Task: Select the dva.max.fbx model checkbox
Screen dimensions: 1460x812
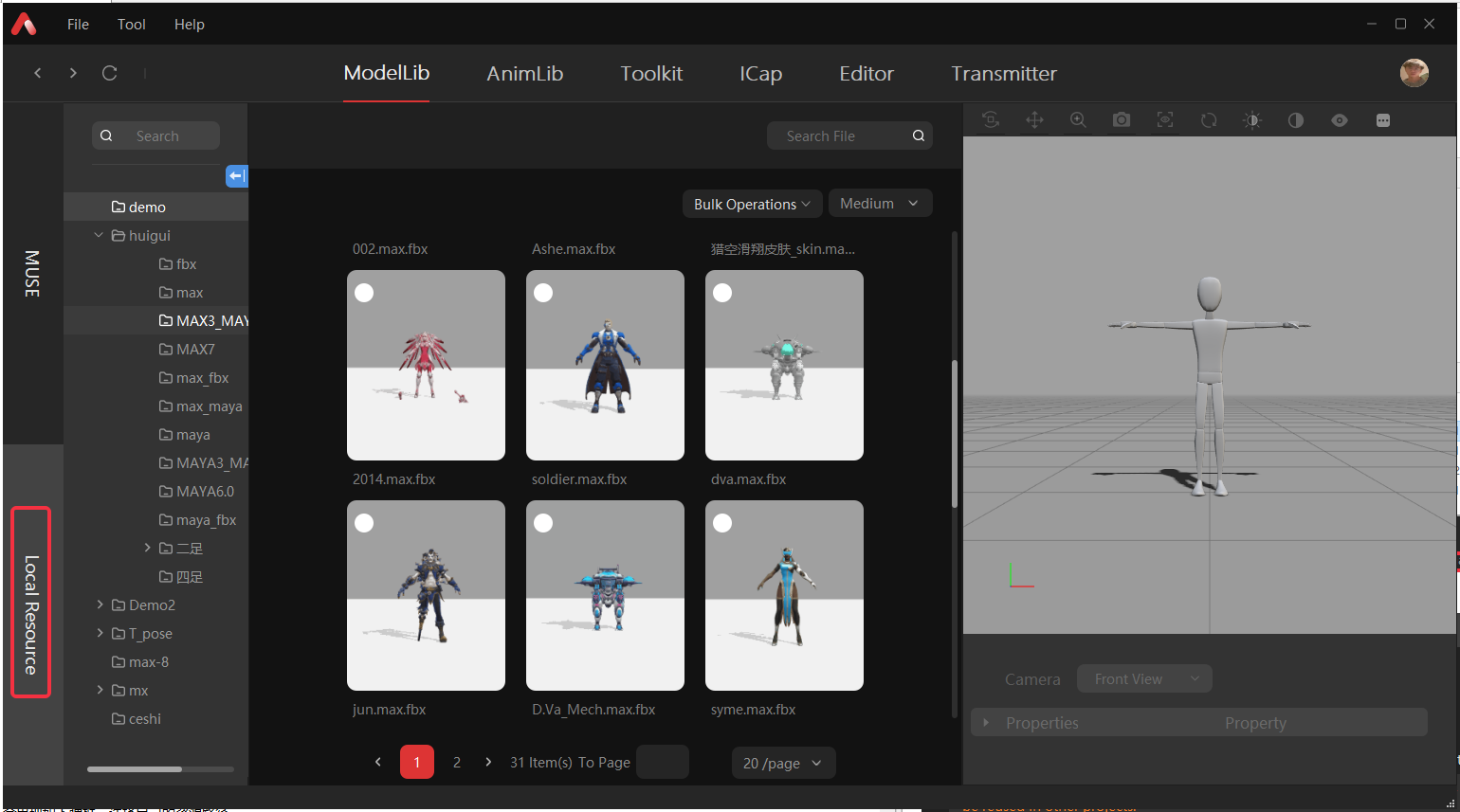Action: point(722,293)
